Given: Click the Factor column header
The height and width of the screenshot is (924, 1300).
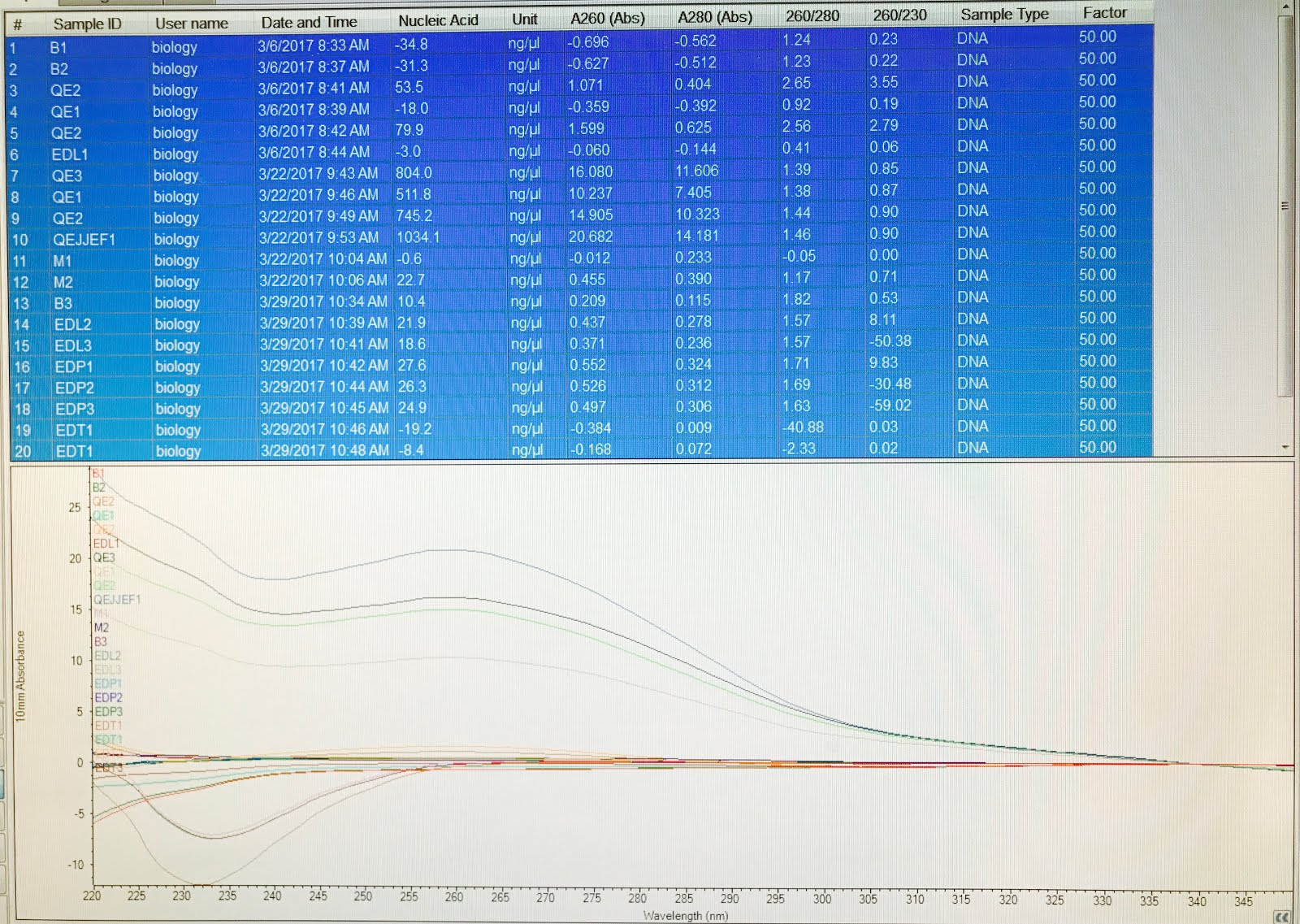Looking at the screenshot, I should click(1103, 13).
